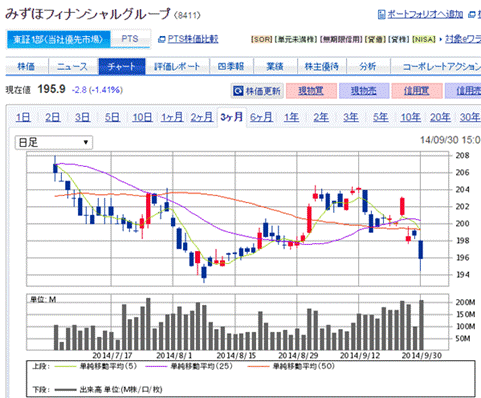Open the 業績 tab
The width and height of the screenshot is (481, 398).
(275, 66)
